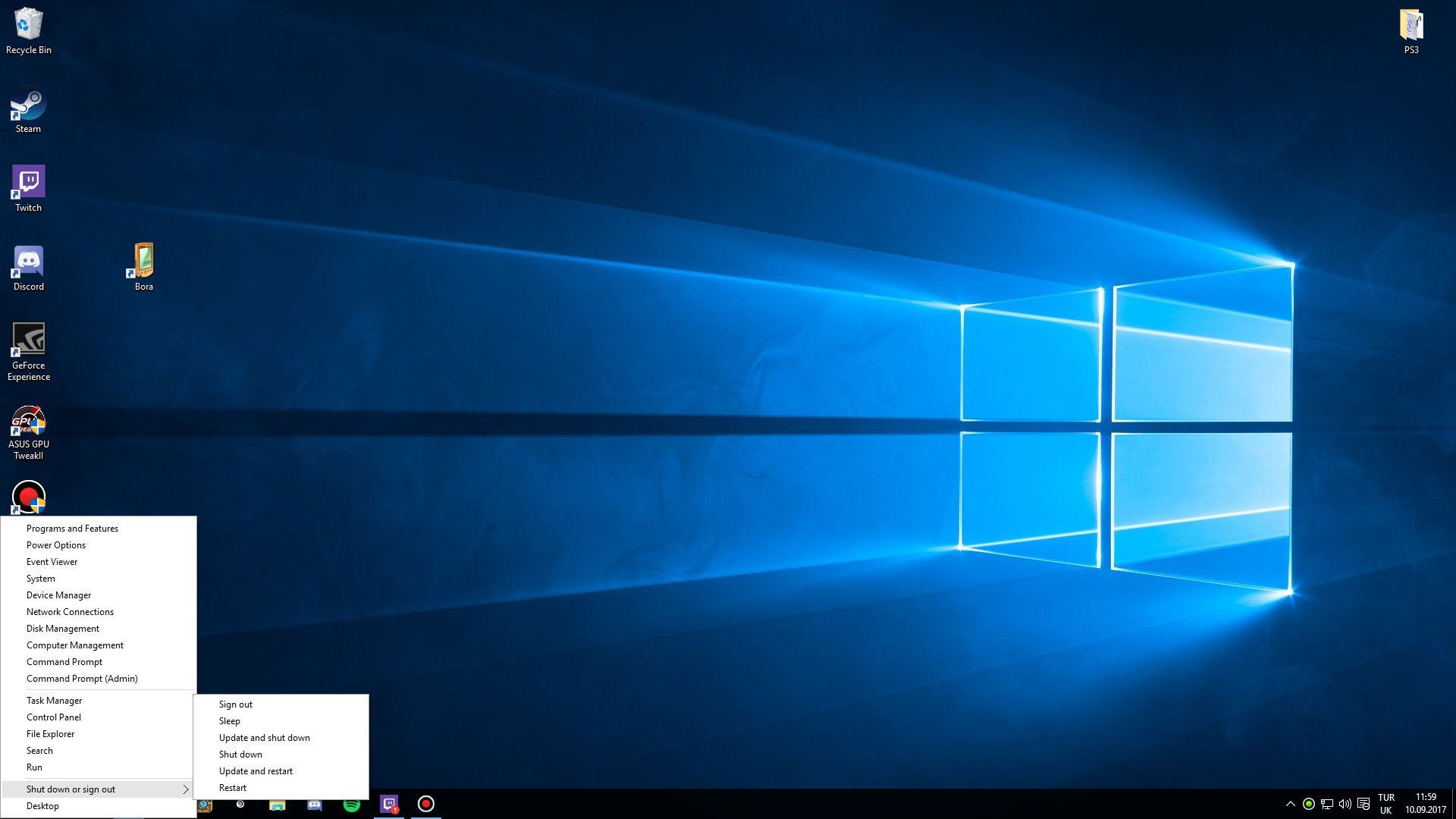Open Task Manager from context menu
The height and width of the screenshot is (819, 1456).
pyautogui.click(x=54, y=700)
